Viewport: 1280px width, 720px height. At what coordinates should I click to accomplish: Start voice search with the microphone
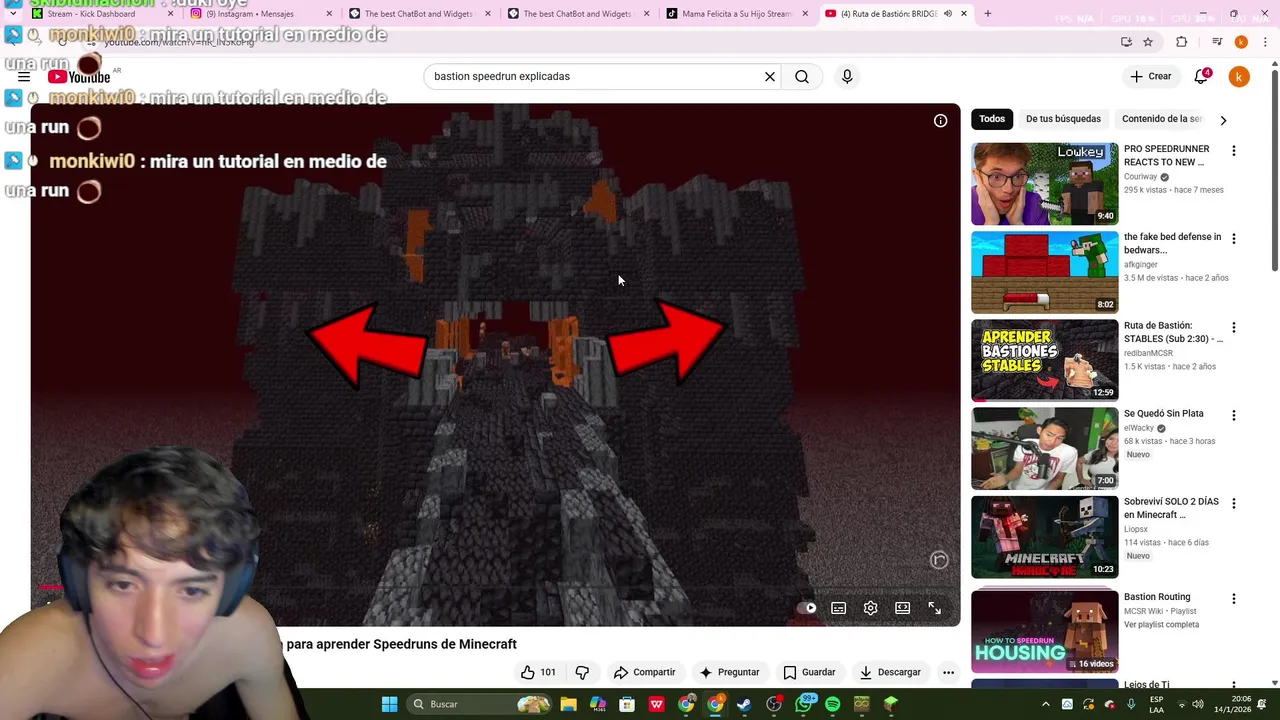pyautogui.click(x=847, y=77)
